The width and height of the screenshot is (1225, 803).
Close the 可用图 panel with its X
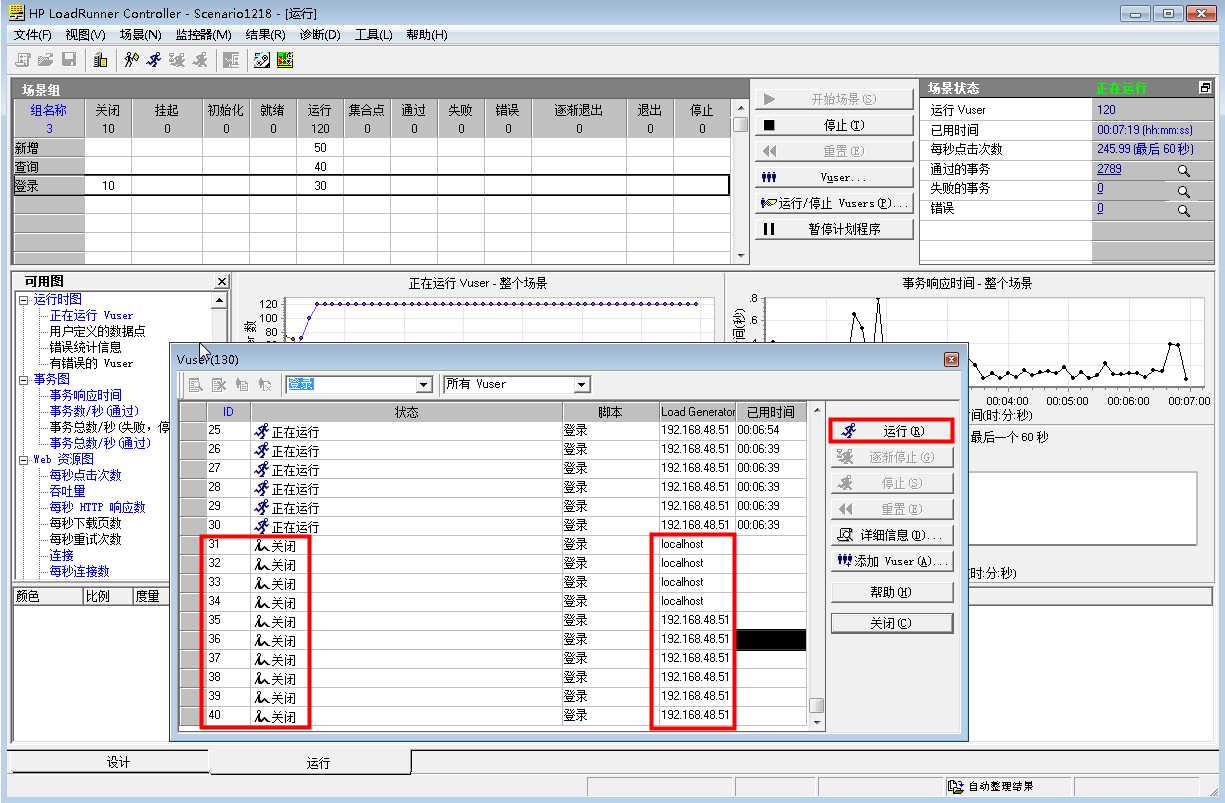[x=222, y=282]
